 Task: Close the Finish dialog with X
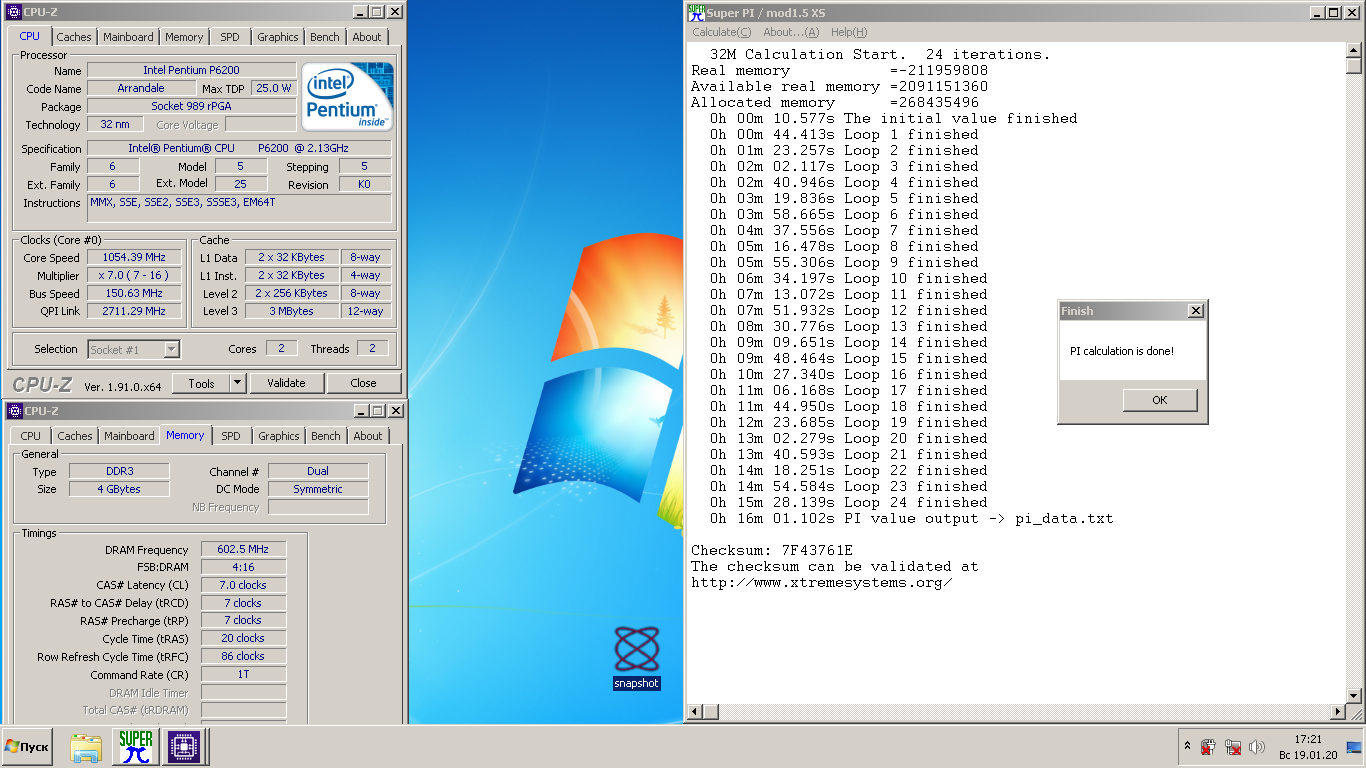tap(1195, 311)
